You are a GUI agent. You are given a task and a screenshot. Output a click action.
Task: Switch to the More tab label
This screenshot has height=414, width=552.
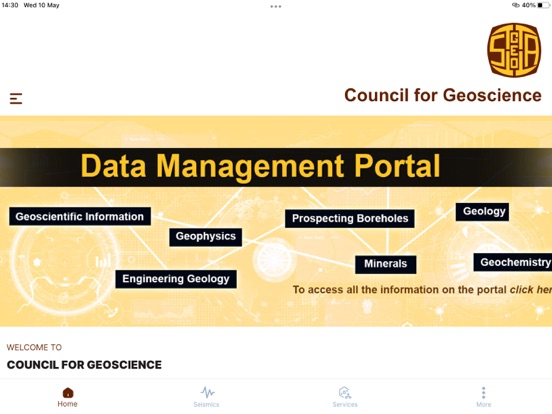click(484, 404)
